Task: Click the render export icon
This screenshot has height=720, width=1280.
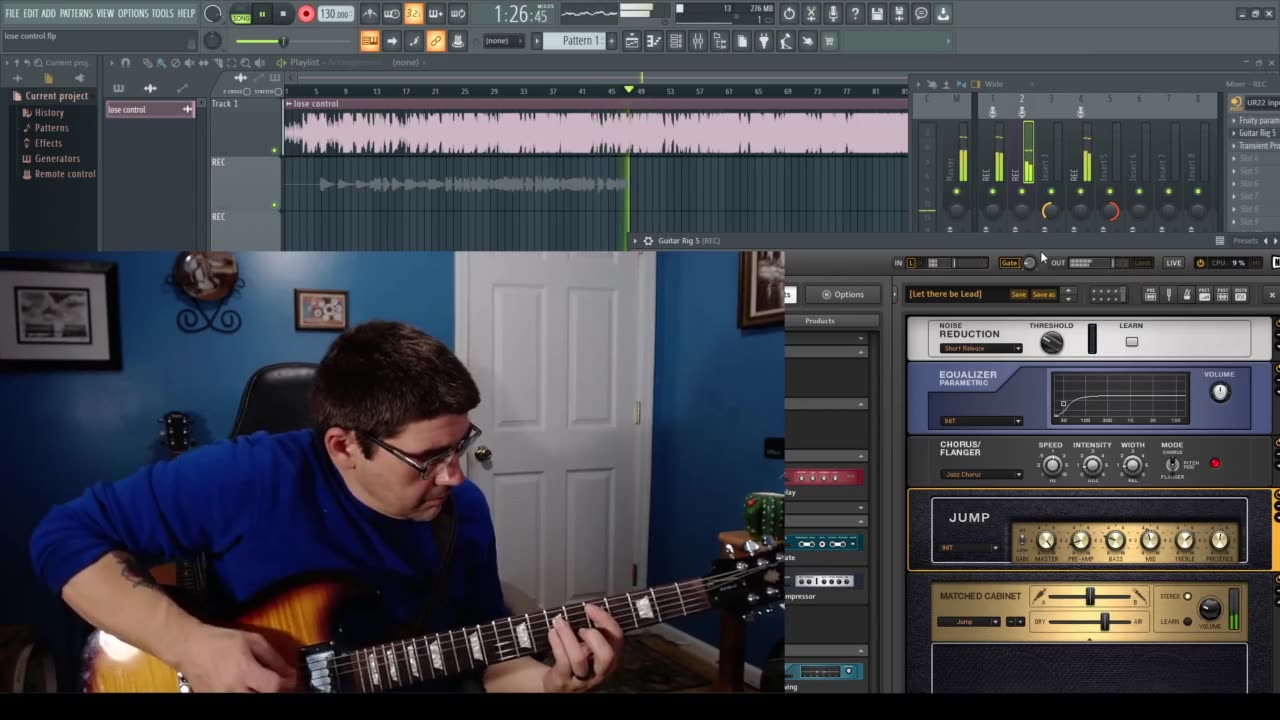Action: 899,14
